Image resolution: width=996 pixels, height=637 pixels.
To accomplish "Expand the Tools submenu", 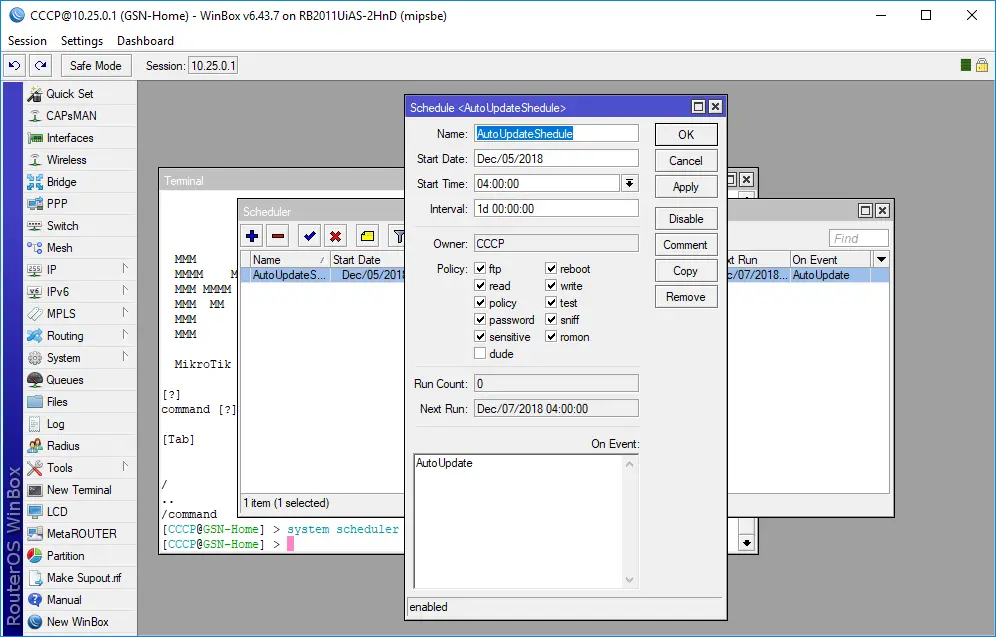I will pyautogui.click(x=125, y=467).
